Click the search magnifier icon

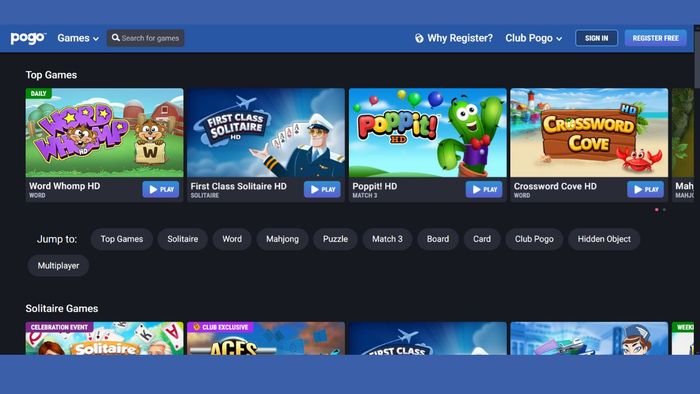[x=116, y=38]
